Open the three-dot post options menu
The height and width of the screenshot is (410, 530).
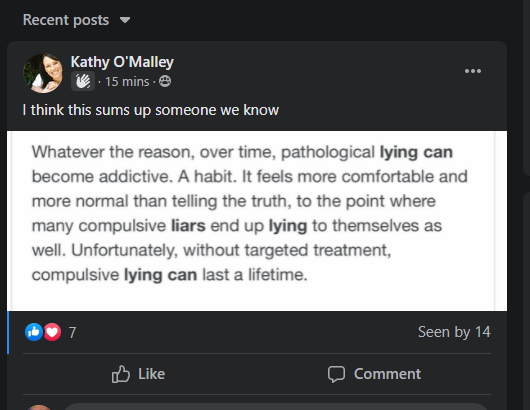pos(473,71)
